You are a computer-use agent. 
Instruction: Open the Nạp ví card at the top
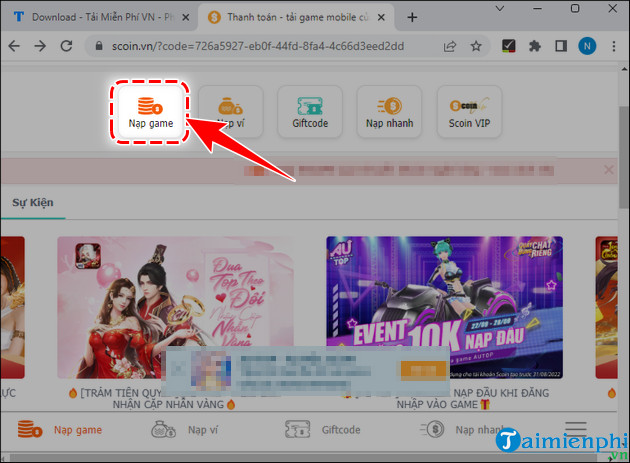pyautogui.click(x=231, y=111)
